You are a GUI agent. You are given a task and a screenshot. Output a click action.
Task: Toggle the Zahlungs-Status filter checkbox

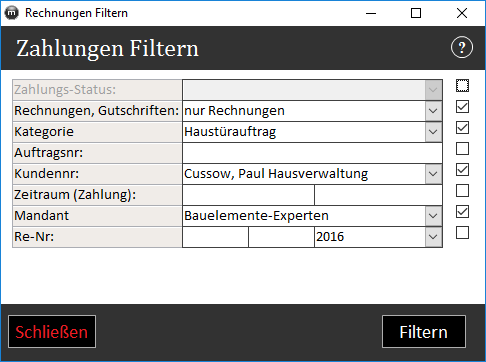coord(462,86)
